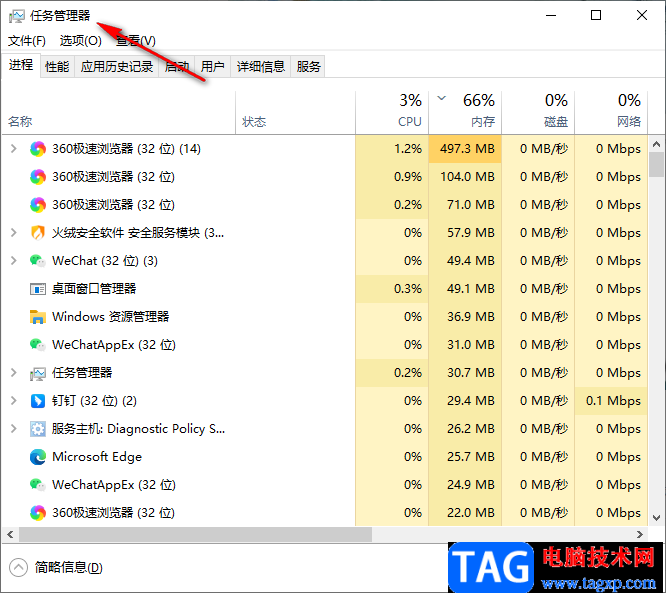Collapse to 简略信息 using the circle arrow icon
Screen dimensions: 666x593
(18, 568)
